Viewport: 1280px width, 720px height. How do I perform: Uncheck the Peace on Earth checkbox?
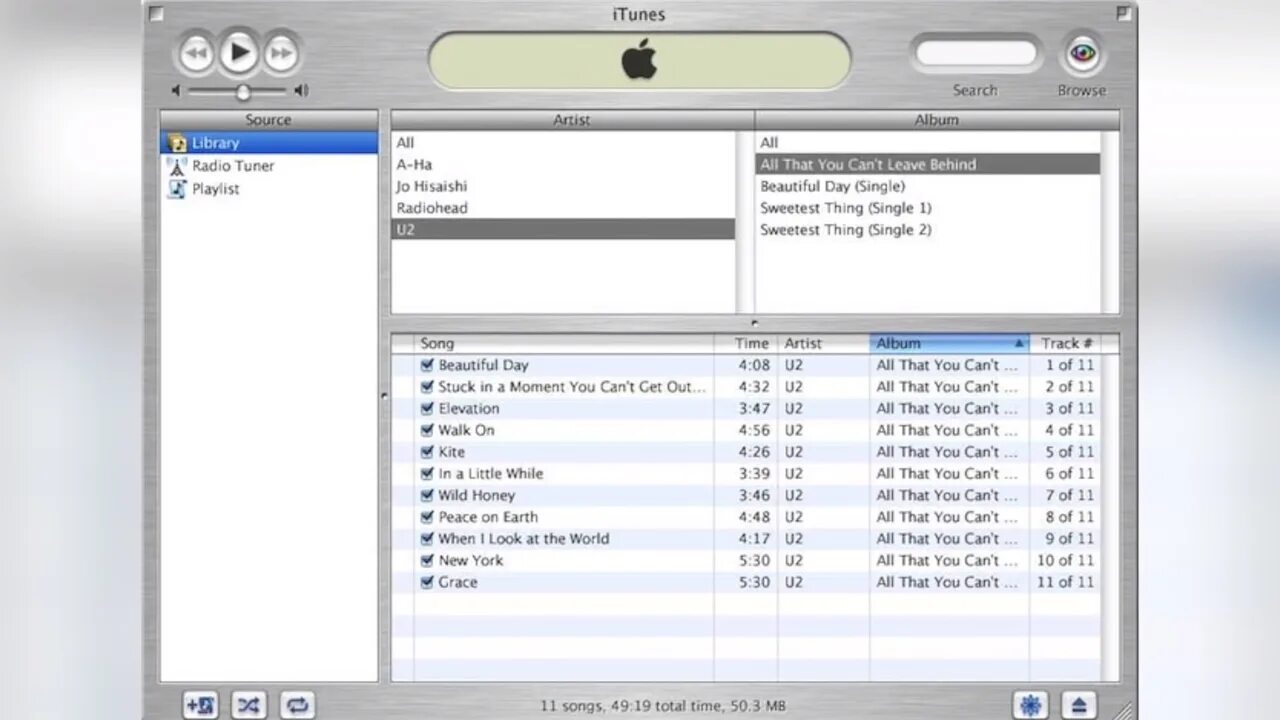[x=427, y=517]
